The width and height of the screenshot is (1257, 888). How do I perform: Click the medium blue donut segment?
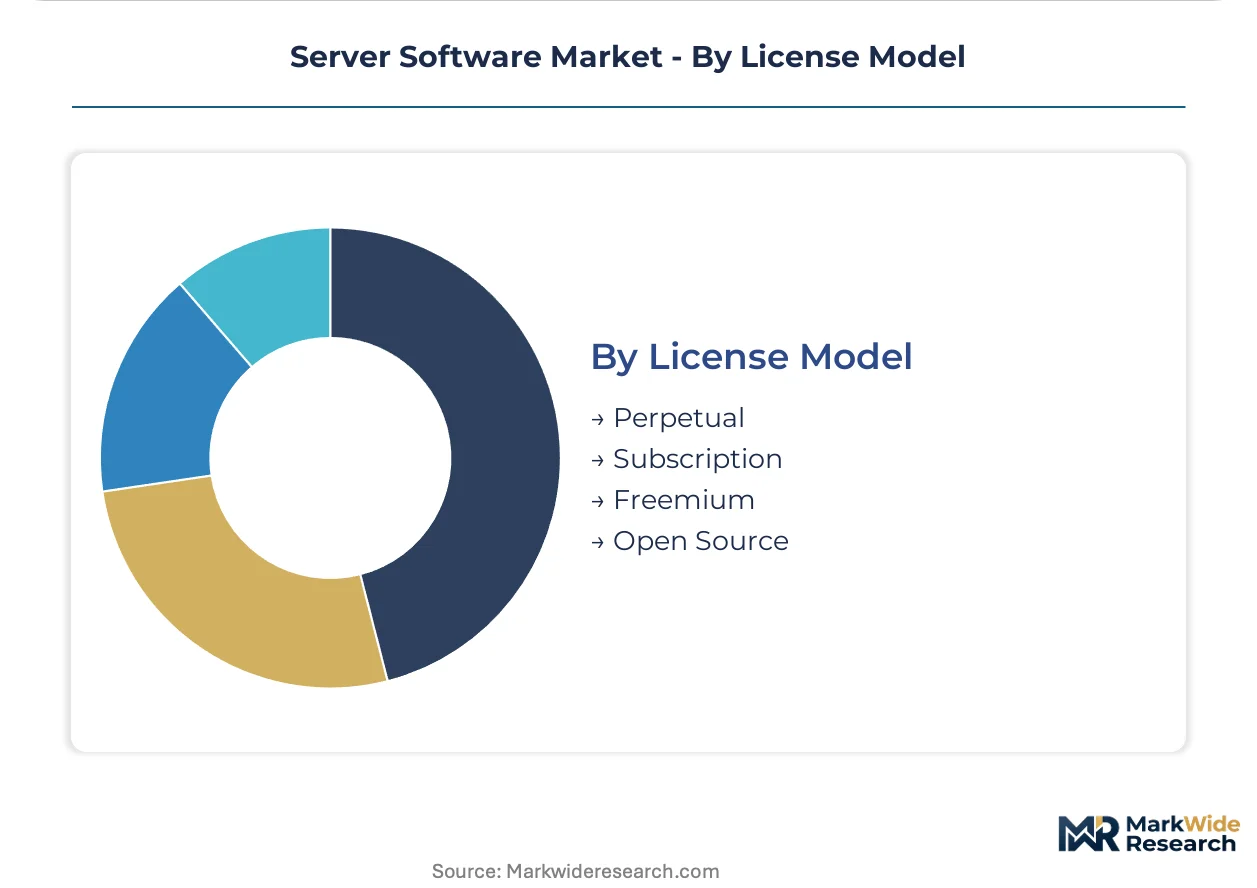(x=160, y=400)
